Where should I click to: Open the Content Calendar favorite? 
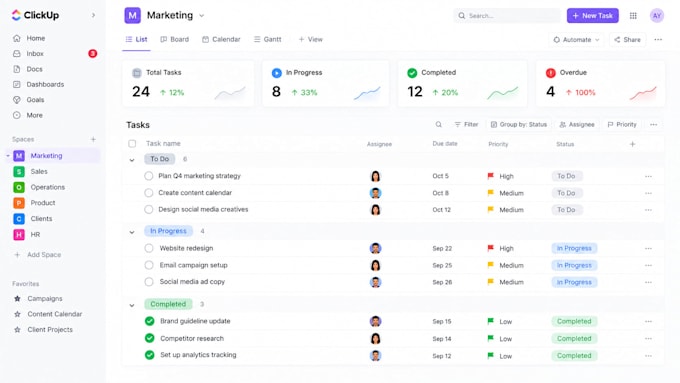55,314
